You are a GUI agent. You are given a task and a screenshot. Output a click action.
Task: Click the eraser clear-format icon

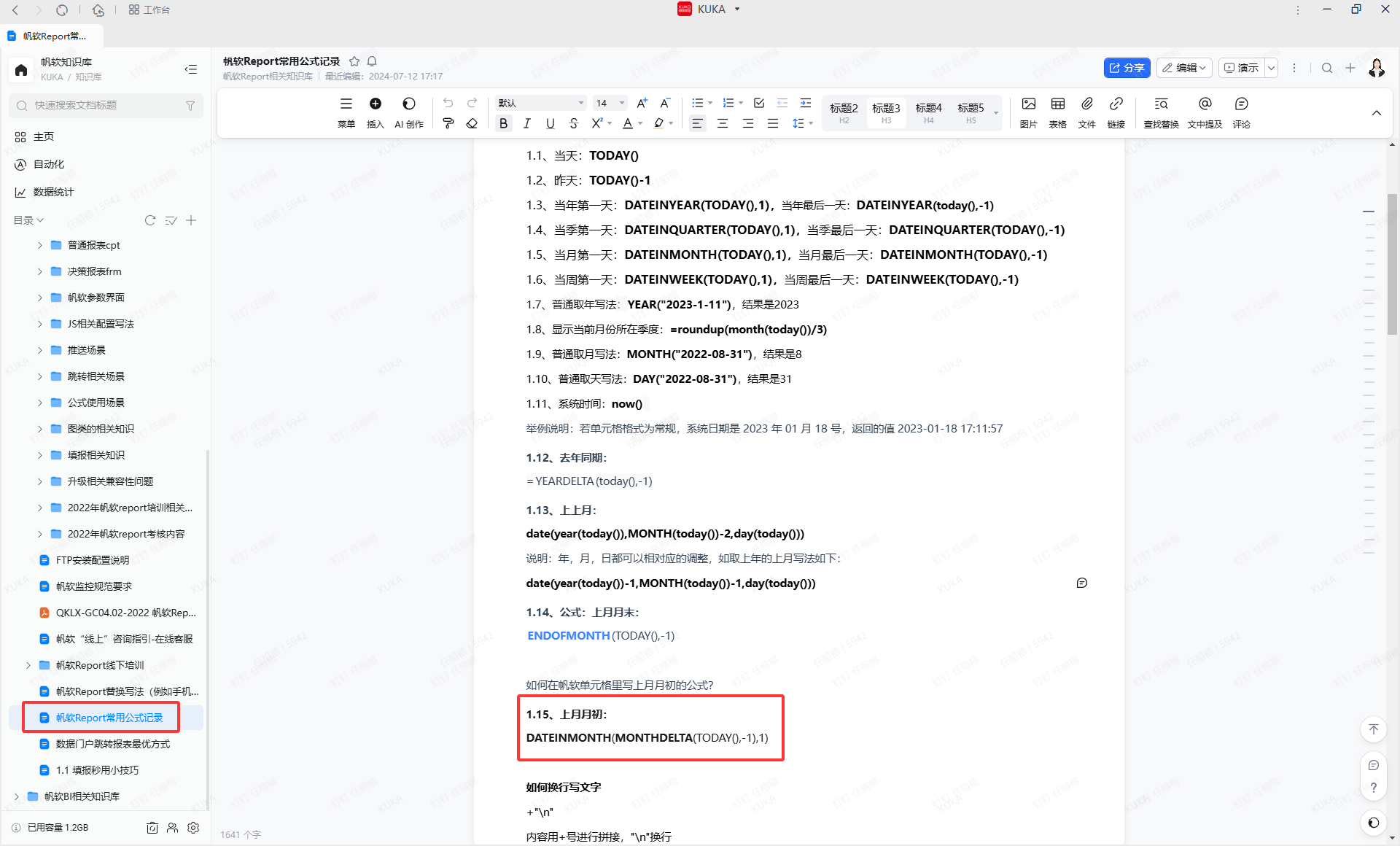coord(472,124)
